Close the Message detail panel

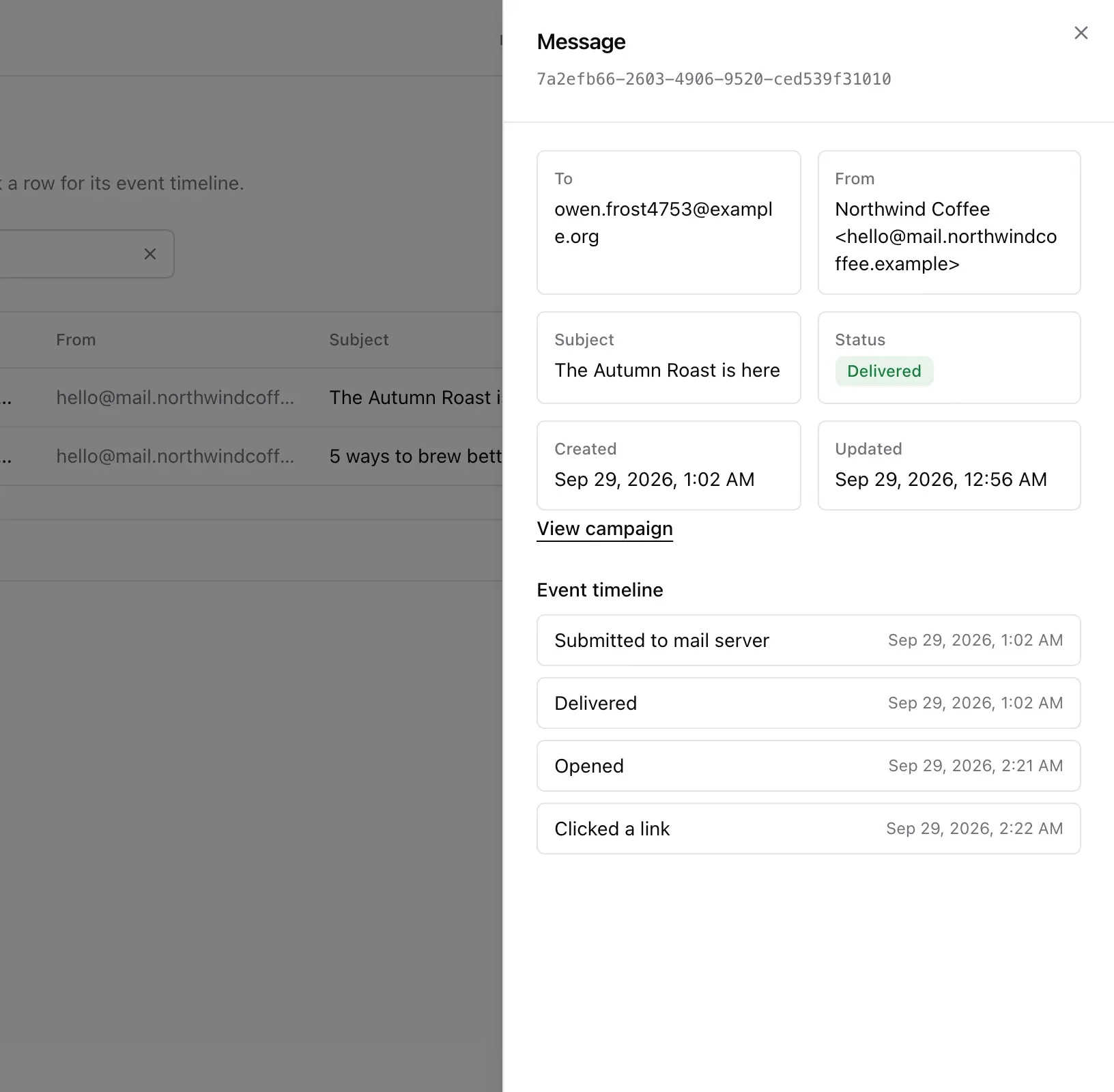coord(1081,33)
